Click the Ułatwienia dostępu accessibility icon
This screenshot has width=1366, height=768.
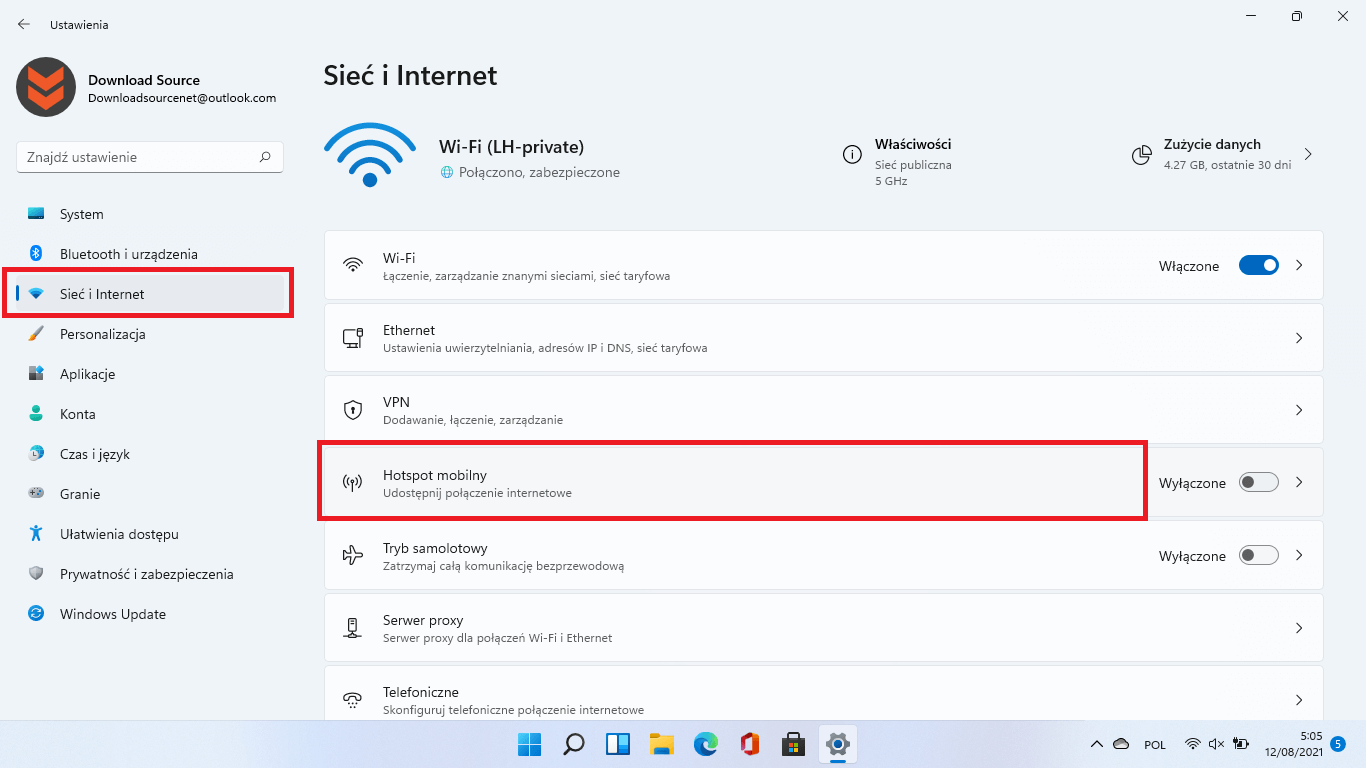point(36,534)
